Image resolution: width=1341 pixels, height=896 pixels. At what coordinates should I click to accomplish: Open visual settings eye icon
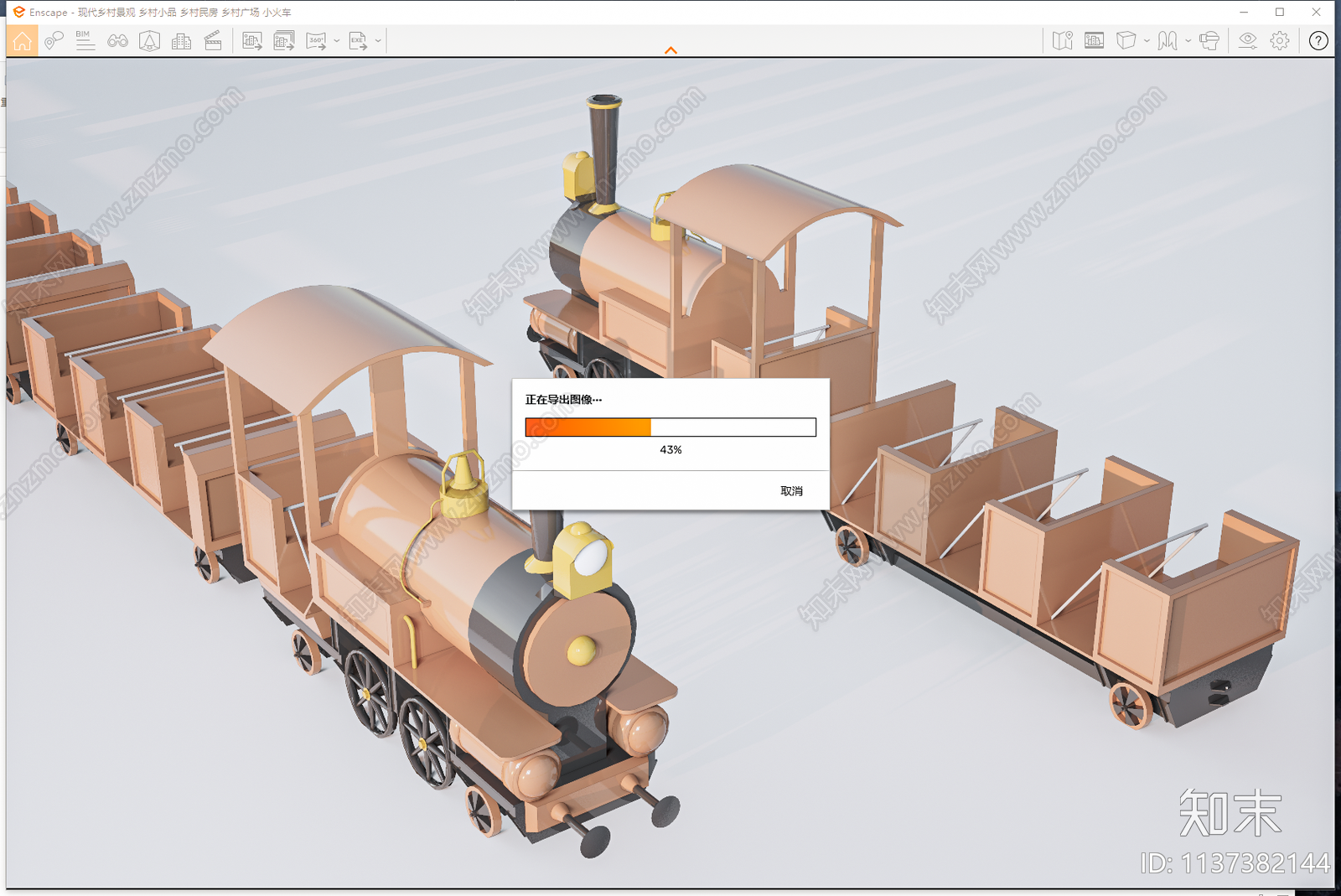tap(1247, 40)
